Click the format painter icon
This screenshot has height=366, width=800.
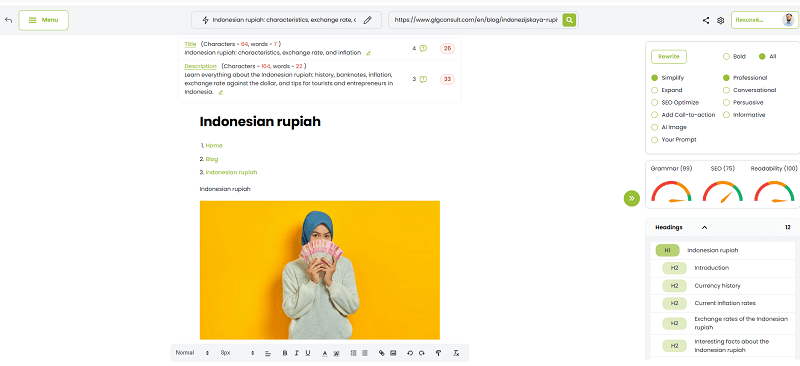[x=438, y=353]
